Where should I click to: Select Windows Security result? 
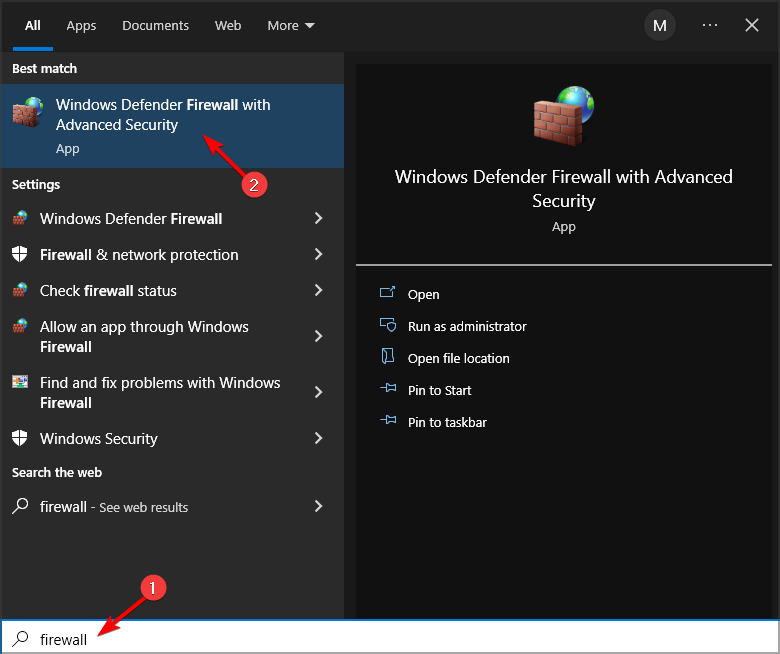172,438
